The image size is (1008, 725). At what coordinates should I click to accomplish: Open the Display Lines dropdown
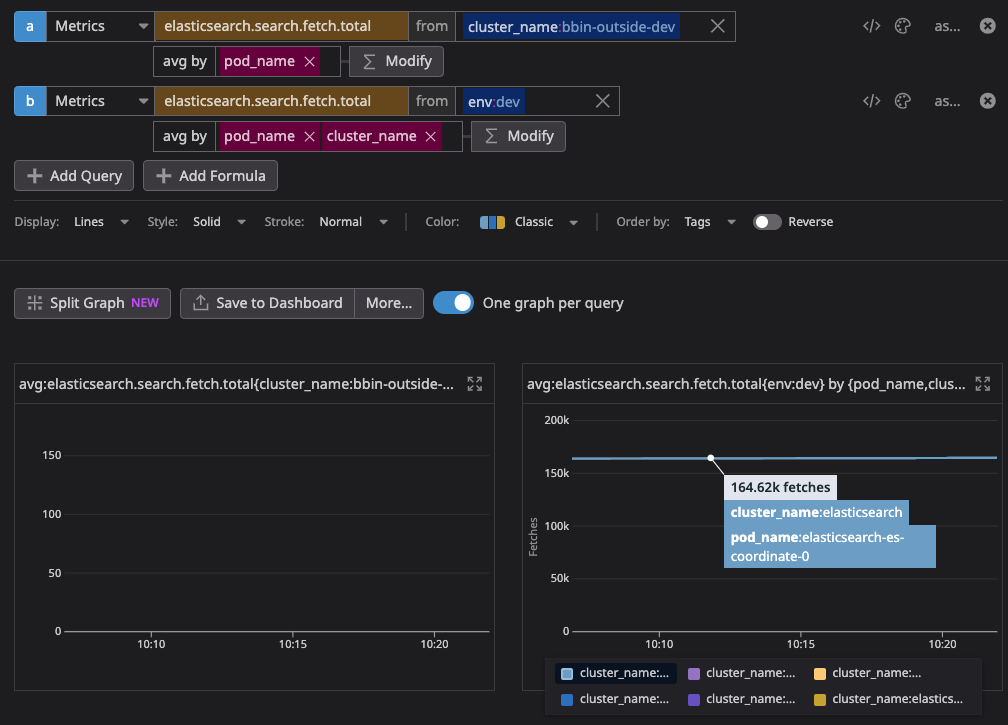pos(101,222)
